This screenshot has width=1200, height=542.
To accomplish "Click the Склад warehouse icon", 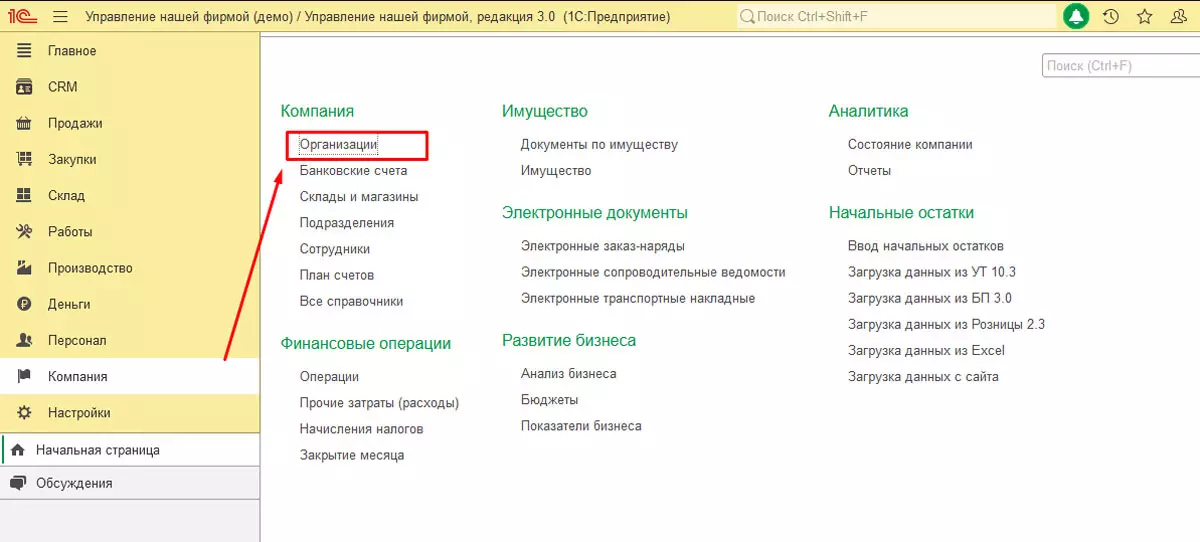I will click(25, 195).
